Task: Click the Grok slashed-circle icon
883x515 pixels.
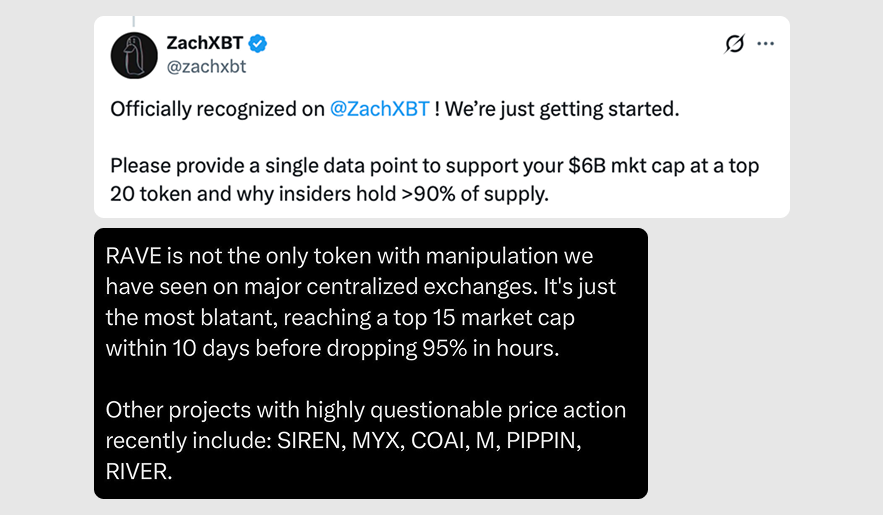Action: [x=734, y=44]
